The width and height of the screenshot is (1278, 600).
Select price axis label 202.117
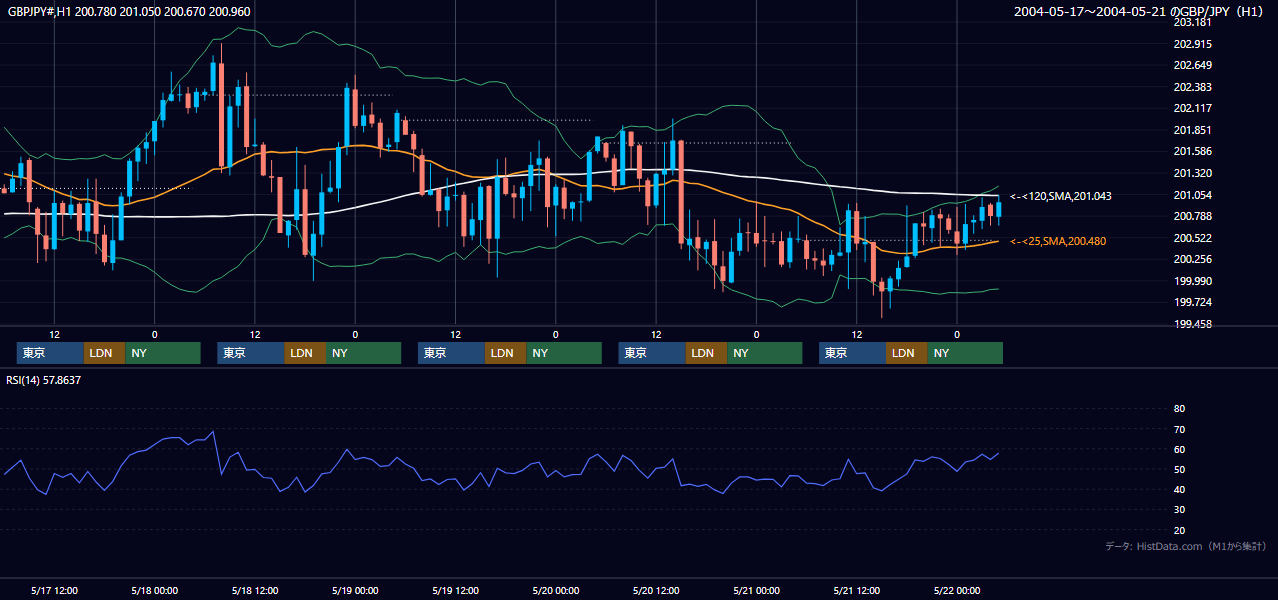[x=1192, y=108]
